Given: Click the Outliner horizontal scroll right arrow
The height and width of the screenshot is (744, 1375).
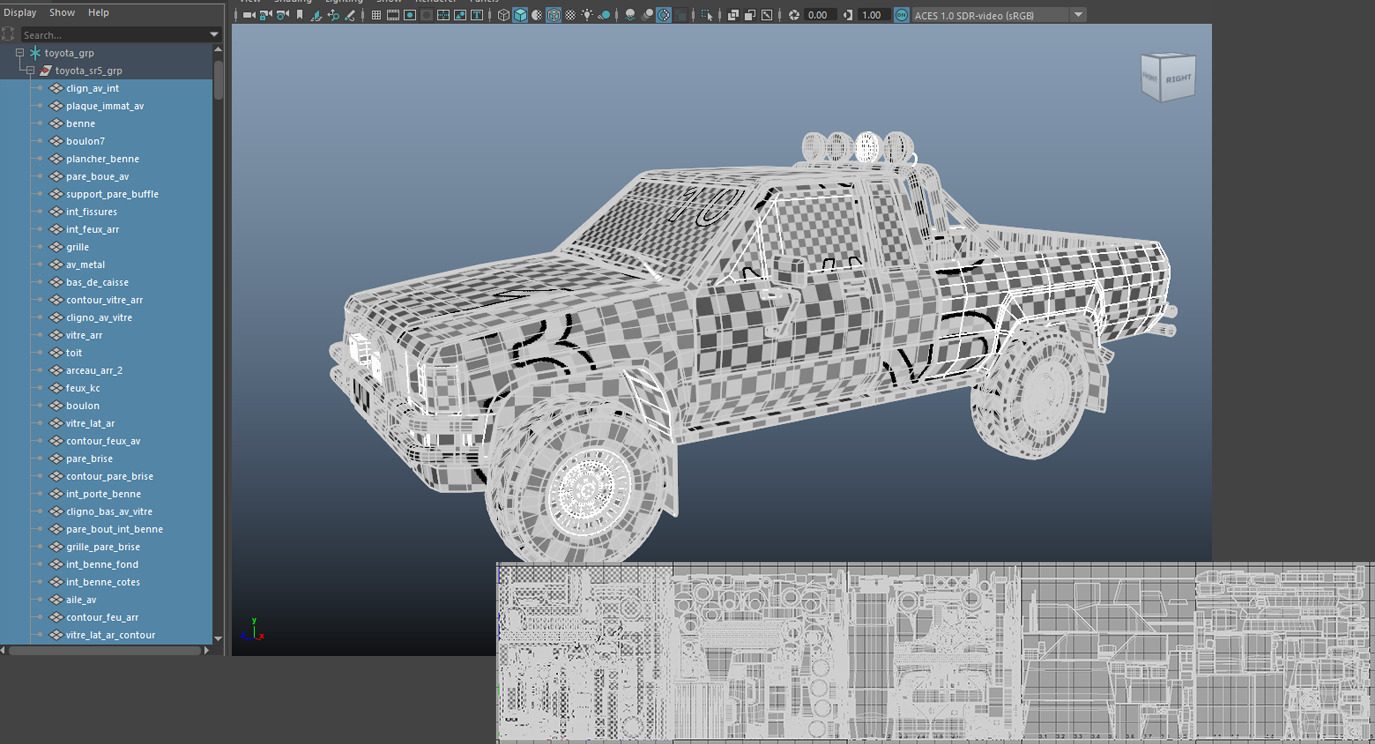Looking at the screenshot, I should click(x=207, y=650).
